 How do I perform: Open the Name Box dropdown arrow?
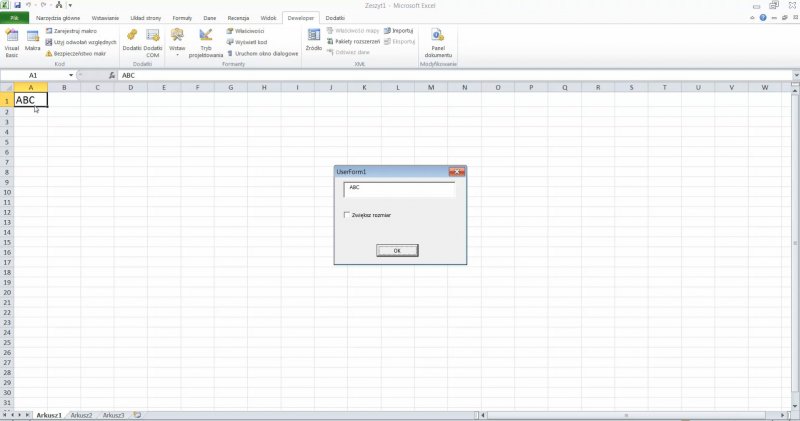(x=71, y=75)
